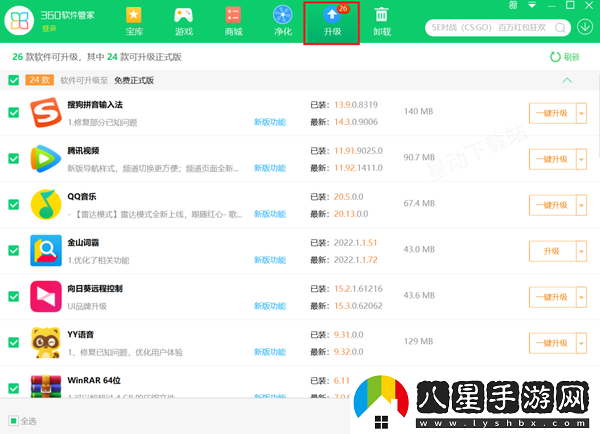Toggle the 全选 select-all checkbox
600x434 pixels.
coord(13,421)
